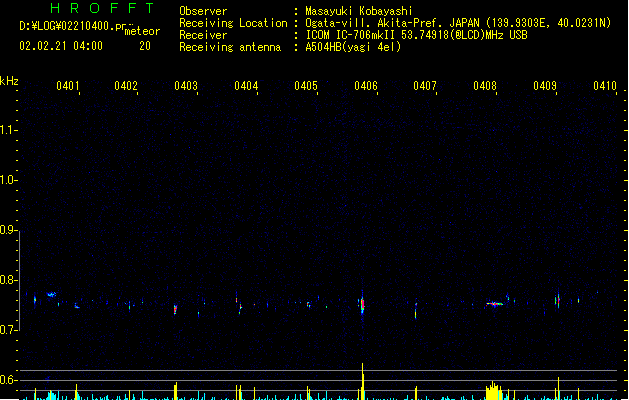629x400 pixels.
Task: Click the 0.7 kHz axis label
Action: tap(8, 330)
